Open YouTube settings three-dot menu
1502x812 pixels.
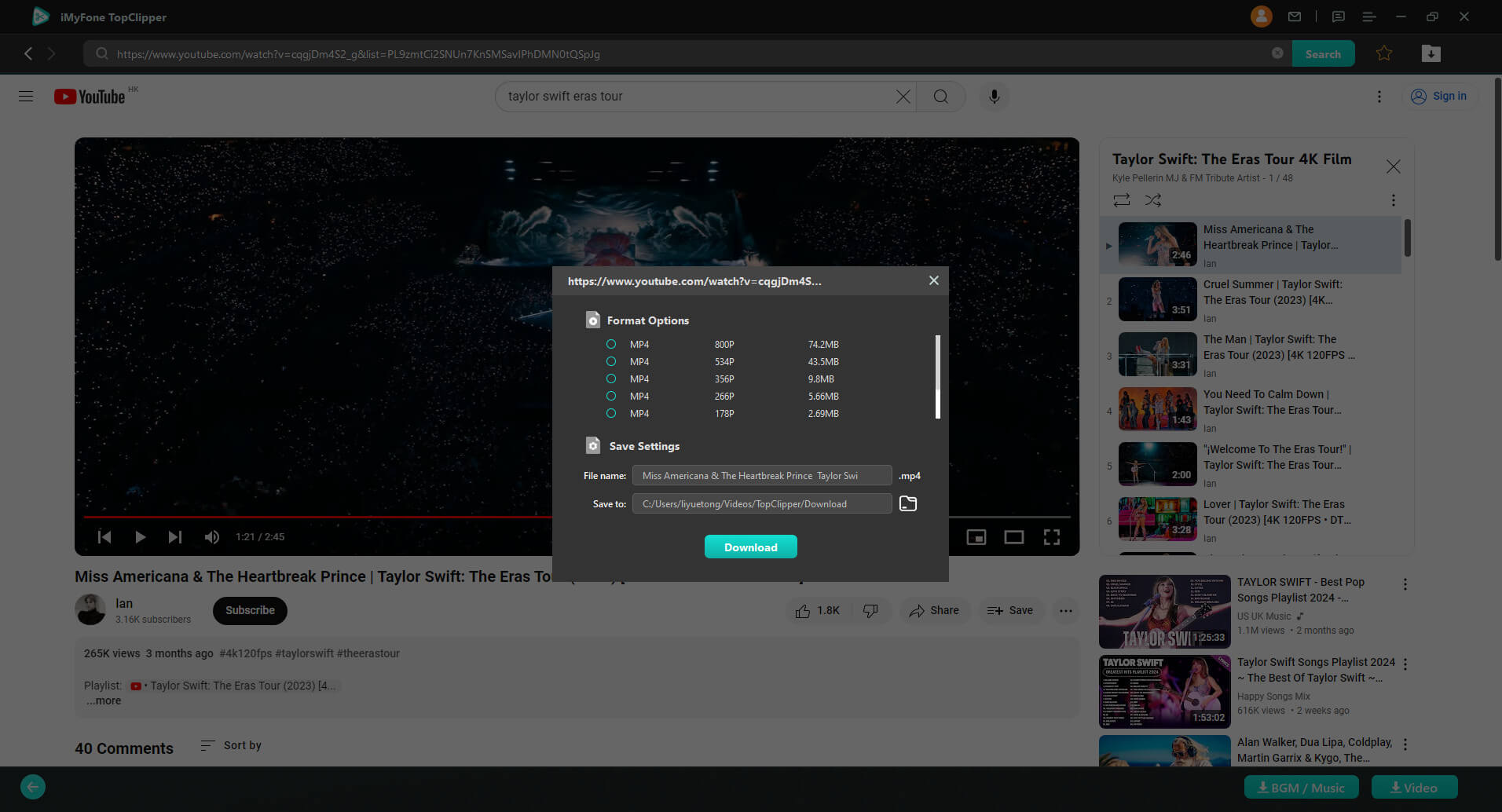click(1379, 97)
